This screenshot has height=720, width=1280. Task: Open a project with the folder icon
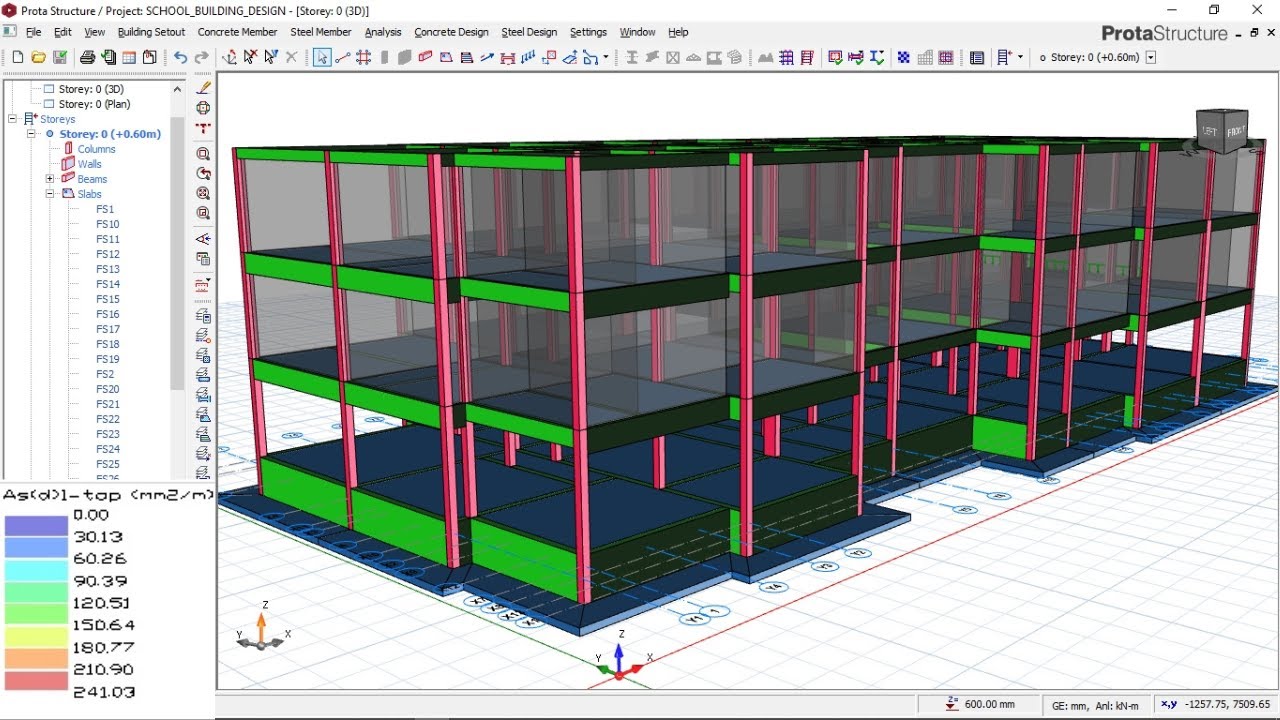(39, 57)
